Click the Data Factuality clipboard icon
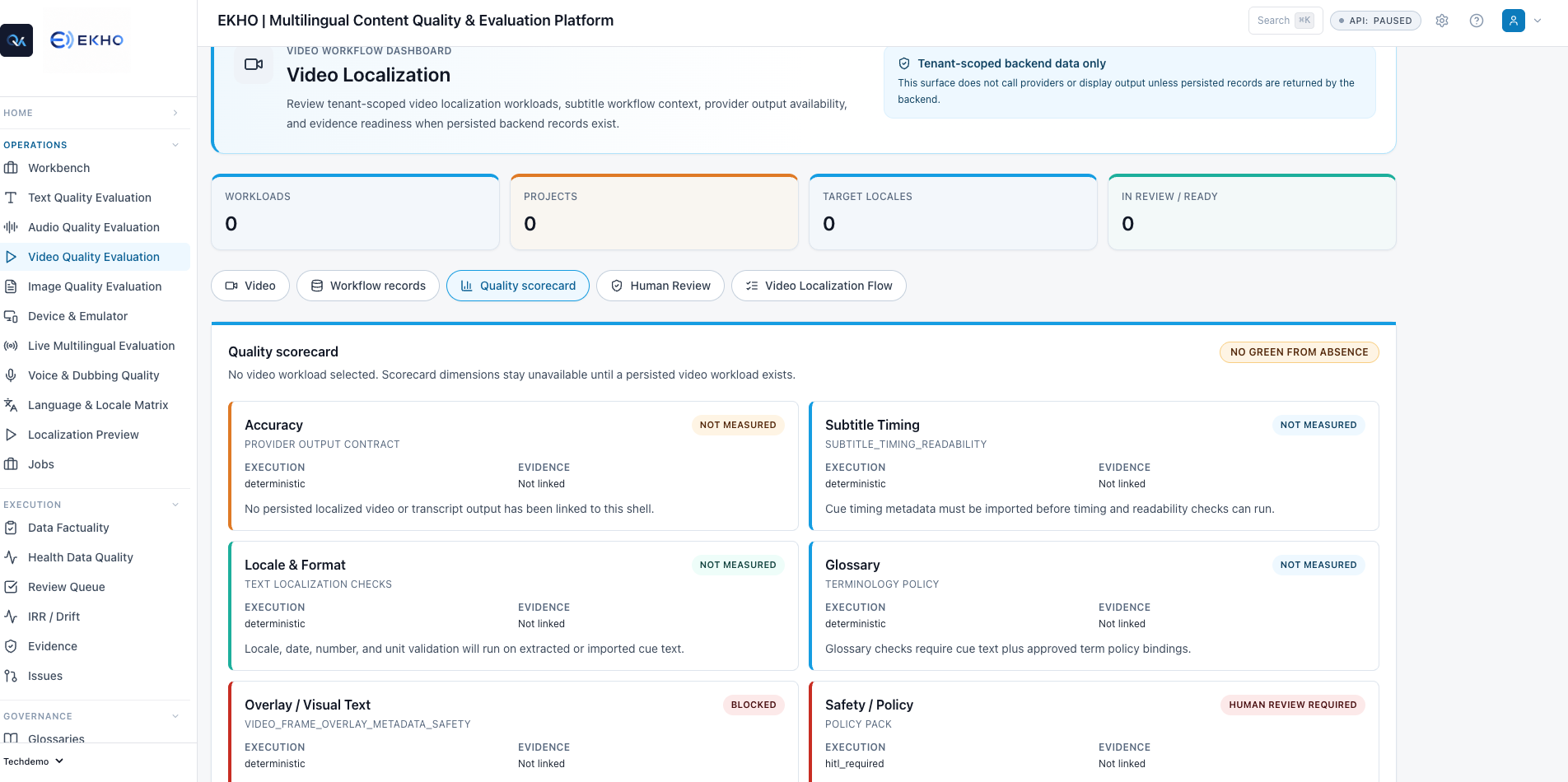Viewport: 1568px width, 782px height. coord(11,528)
